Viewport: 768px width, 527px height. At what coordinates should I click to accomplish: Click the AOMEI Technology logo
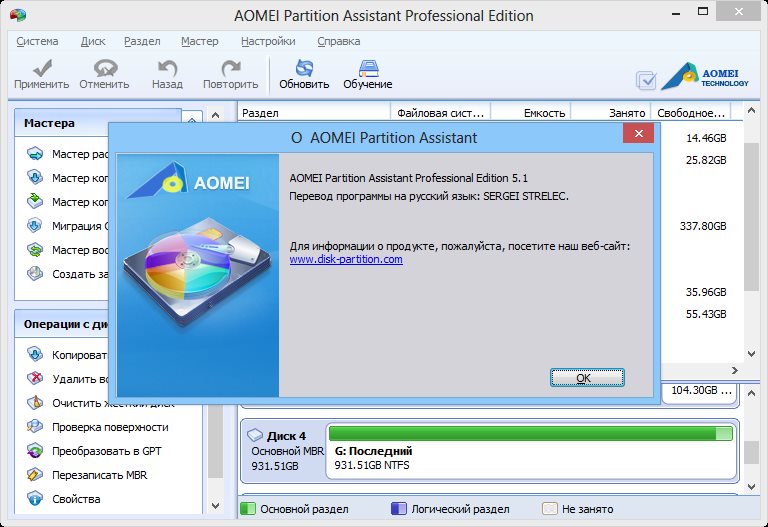click(705, 77)
